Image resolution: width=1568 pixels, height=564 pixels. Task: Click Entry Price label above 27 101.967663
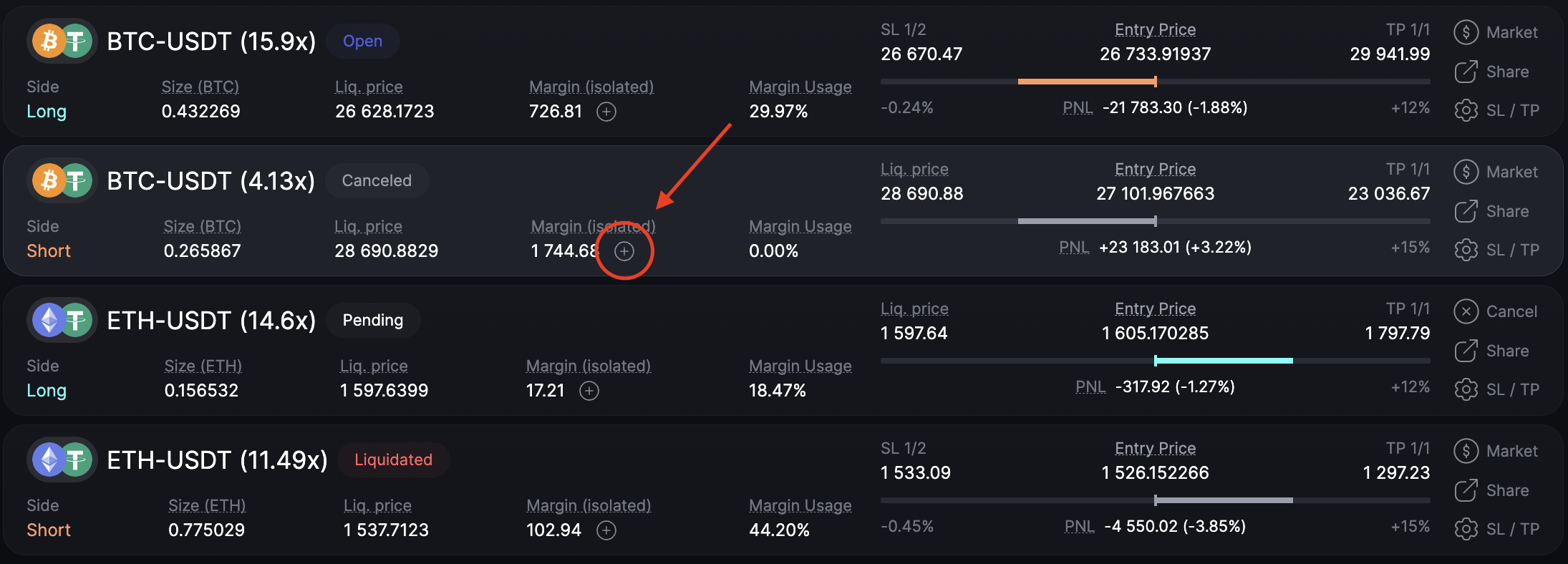point(1155,169)
